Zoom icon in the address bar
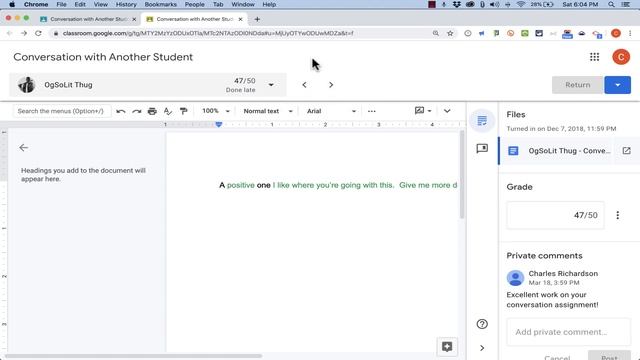Viewport: 640px width, 360px height. (x=436, y=33)
